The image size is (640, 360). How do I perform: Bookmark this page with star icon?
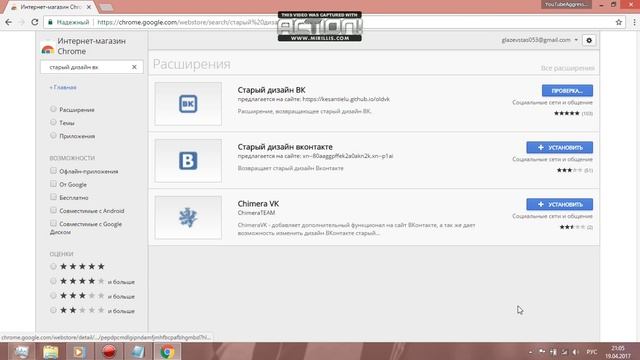click(619, 22)
